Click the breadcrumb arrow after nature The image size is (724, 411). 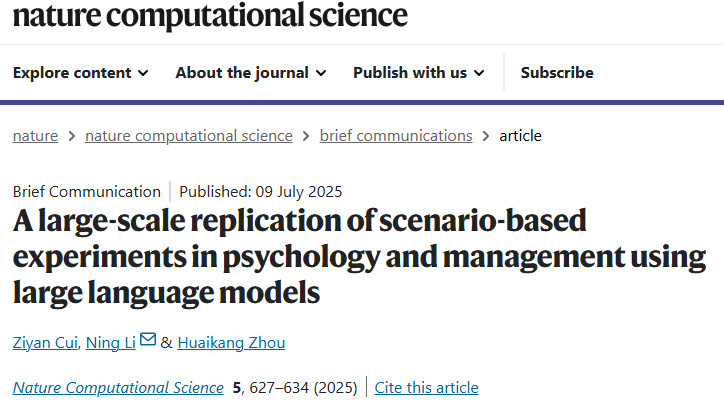72,136
